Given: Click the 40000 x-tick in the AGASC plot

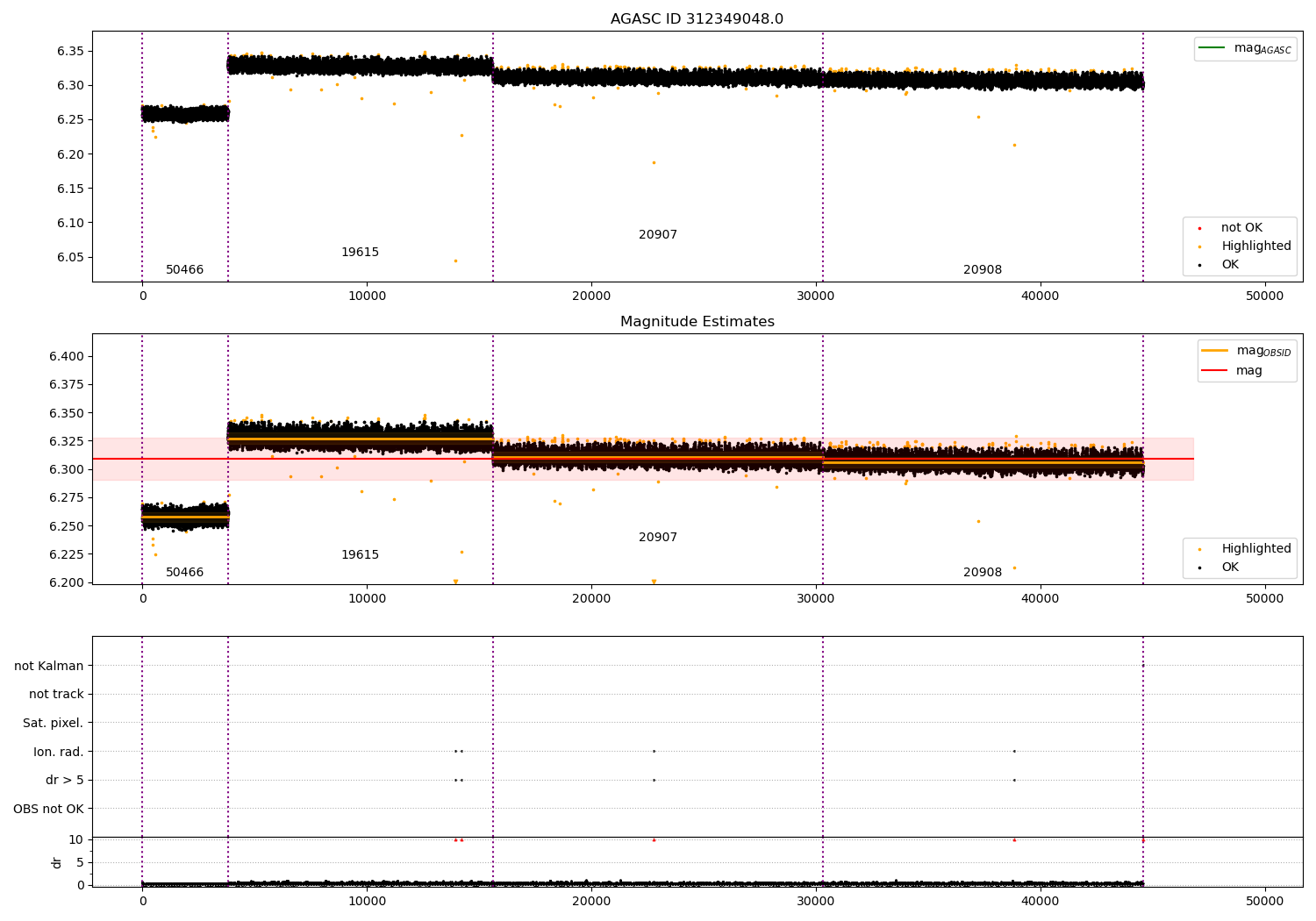Looking at the screenshot, I should click(x=1041, y=296).
